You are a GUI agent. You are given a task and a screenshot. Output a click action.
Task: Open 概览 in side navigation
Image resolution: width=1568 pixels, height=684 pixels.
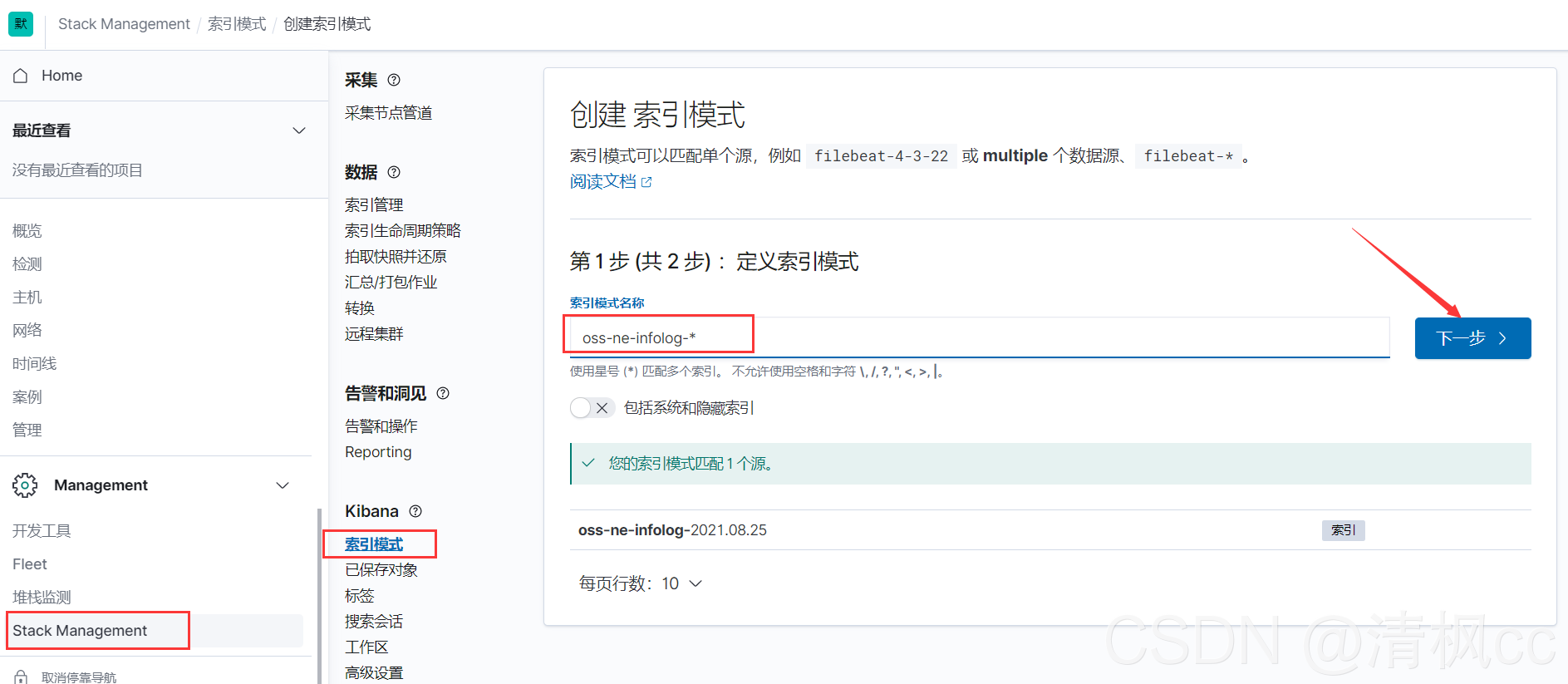click(x=27, y=231)
